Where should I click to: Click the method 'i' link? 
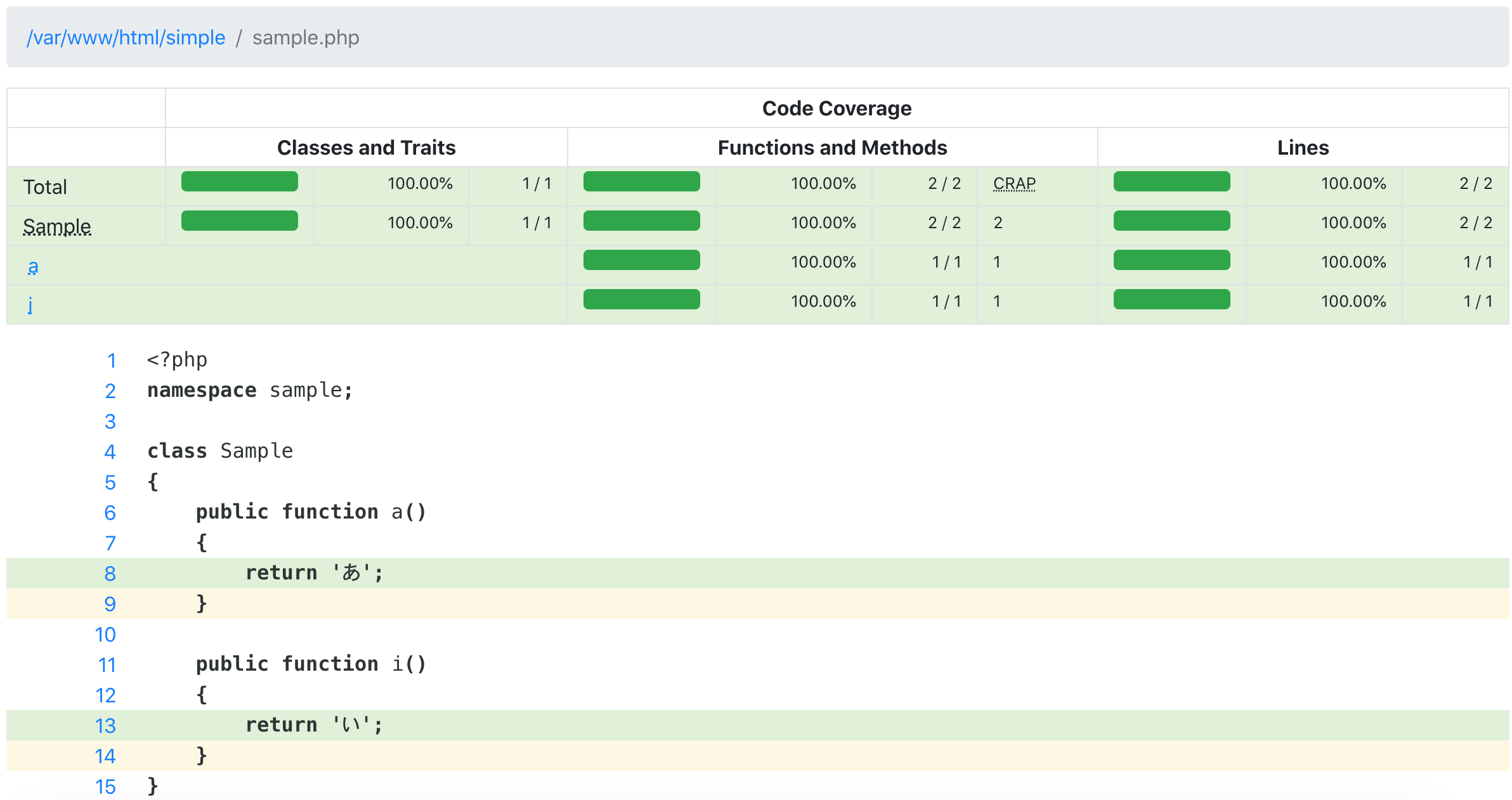(x=30, y=305)
